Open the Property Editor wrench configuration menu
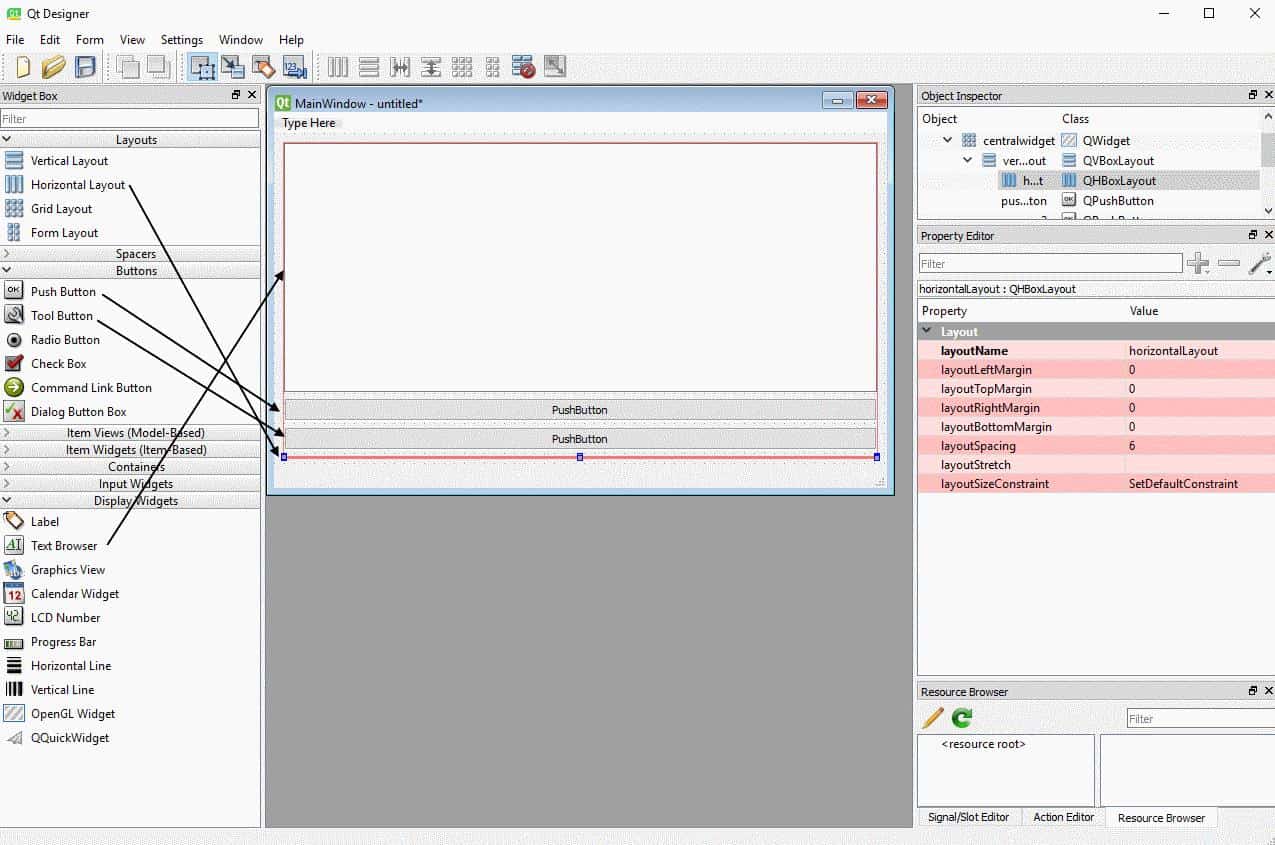1275x845 pixels. coord(1259,264)
